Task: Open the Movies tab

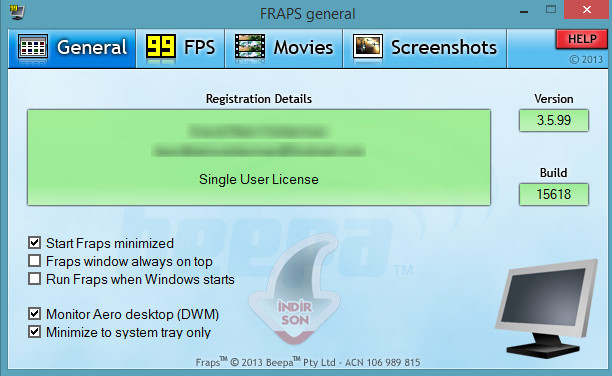Action: click(284, 48)
